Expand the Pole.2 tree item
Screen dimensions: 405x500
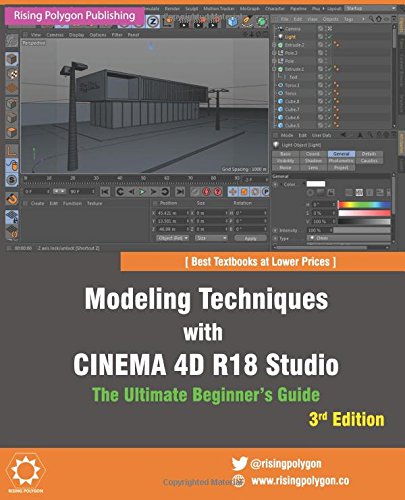tap(274, 53)
